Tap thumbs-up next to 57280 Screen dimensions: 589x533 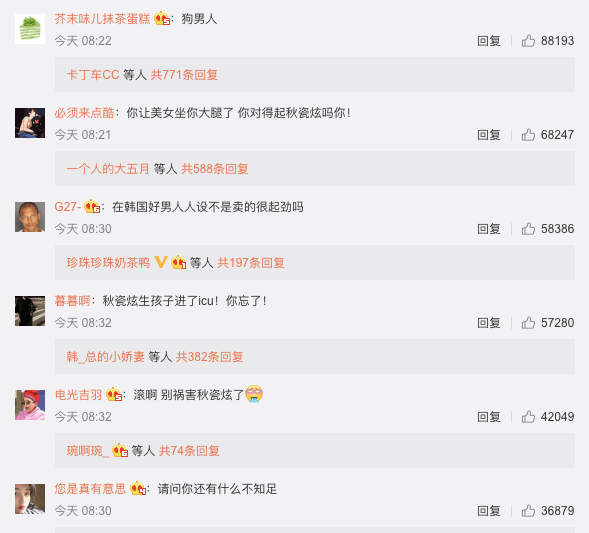(528, 323)
